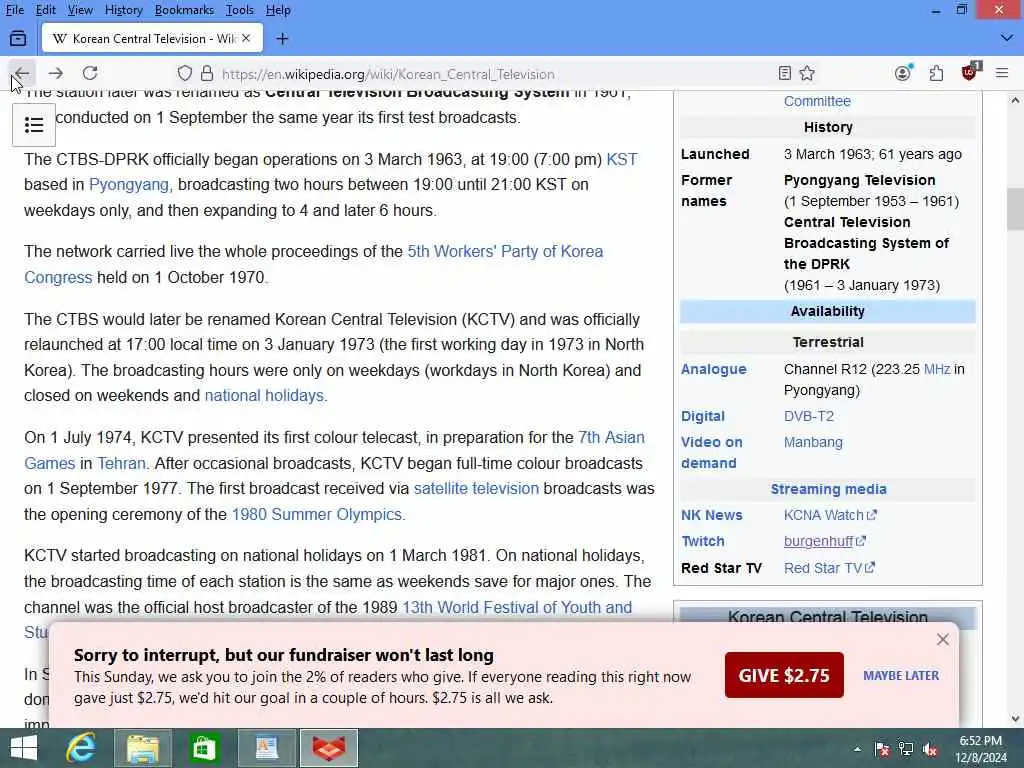Open File Explorer from taskbar

tap(142, 748)
